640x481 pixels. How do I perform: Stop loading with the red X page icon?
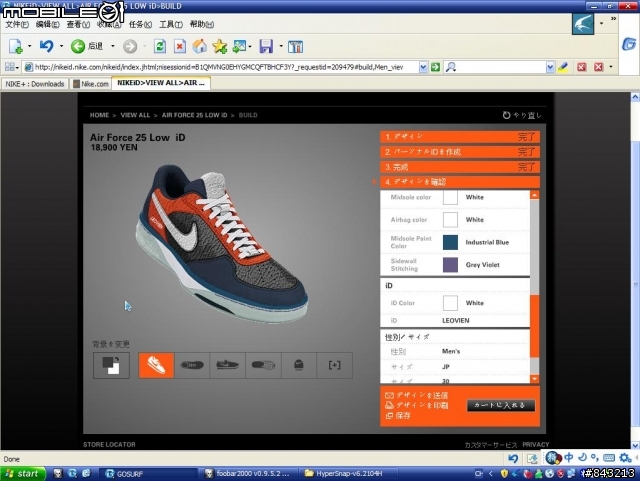(x=180, y=46)
